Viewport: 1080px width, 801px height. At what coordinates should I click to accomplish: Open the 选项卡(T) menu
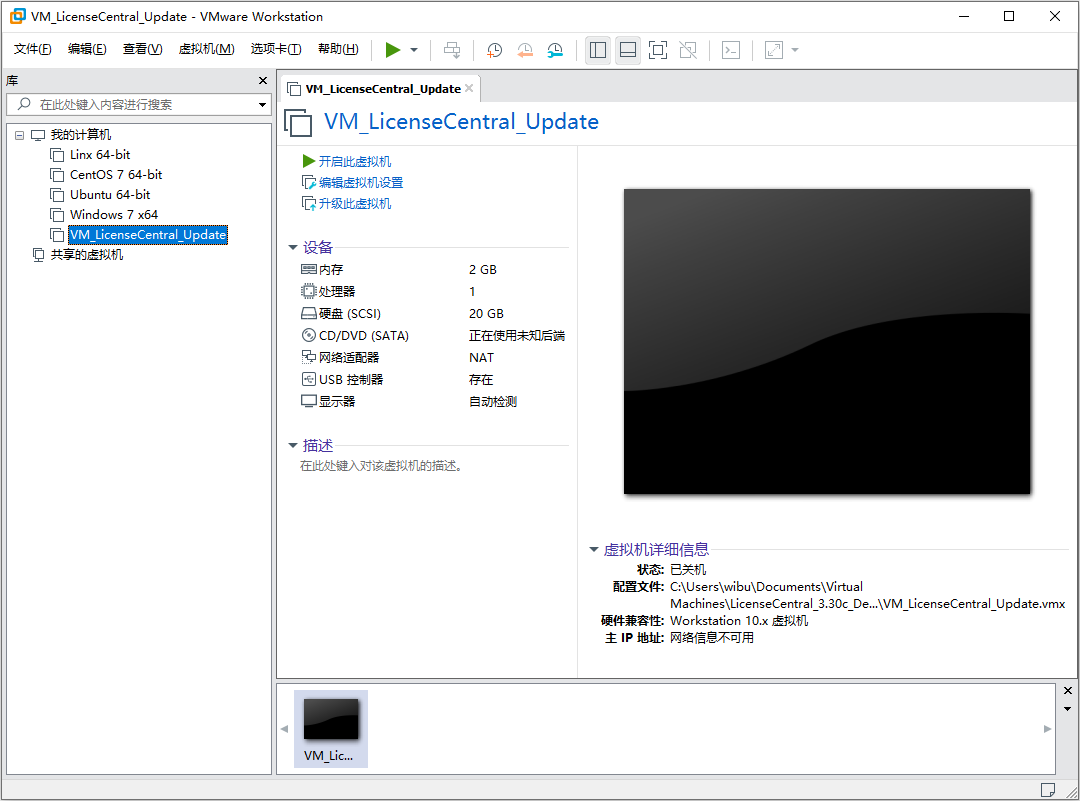click(276, 49)
